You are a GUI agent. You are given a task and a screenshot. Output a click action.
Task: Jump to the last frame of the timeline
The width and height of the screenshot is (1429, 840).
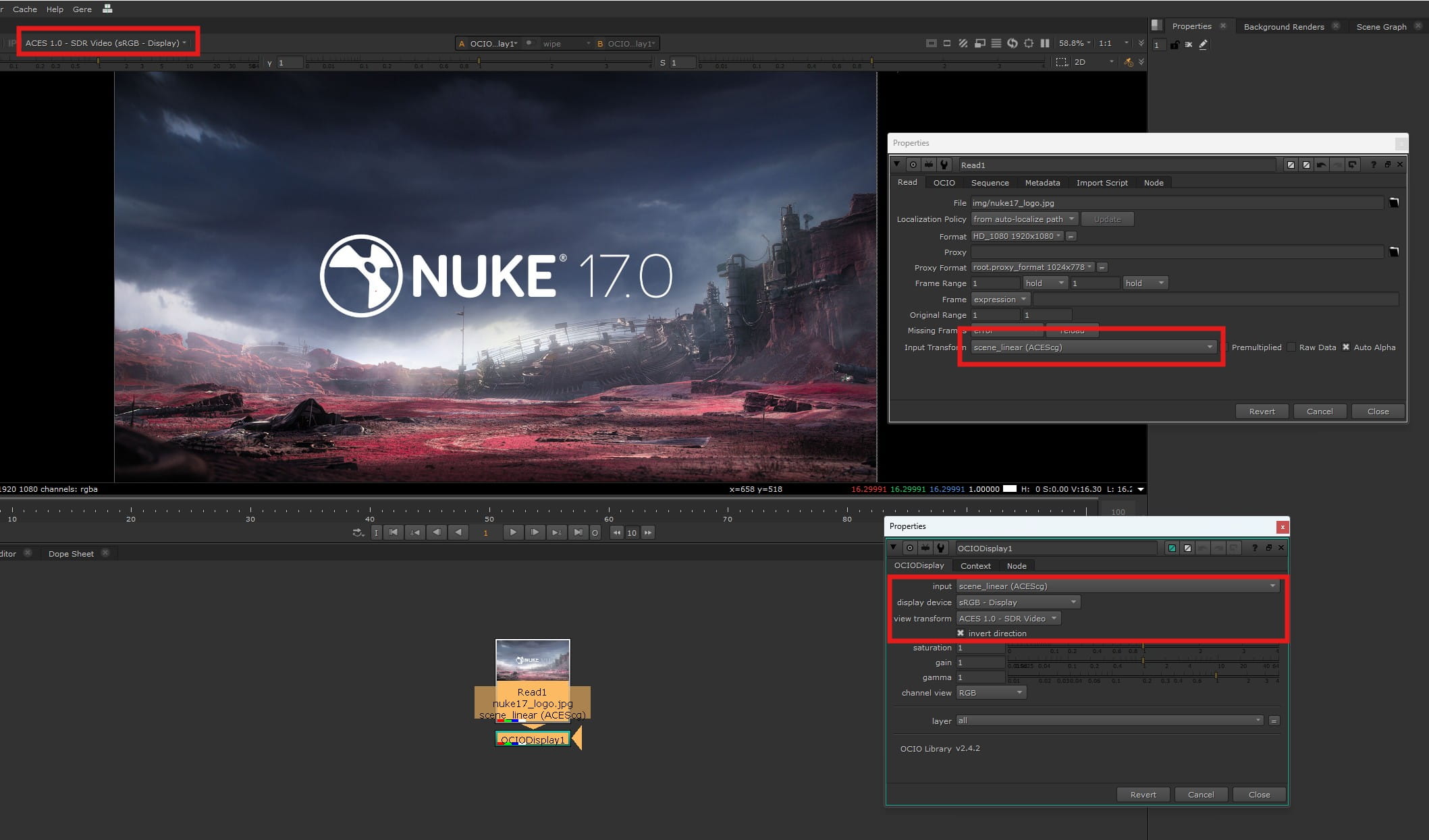pos(578,532)
